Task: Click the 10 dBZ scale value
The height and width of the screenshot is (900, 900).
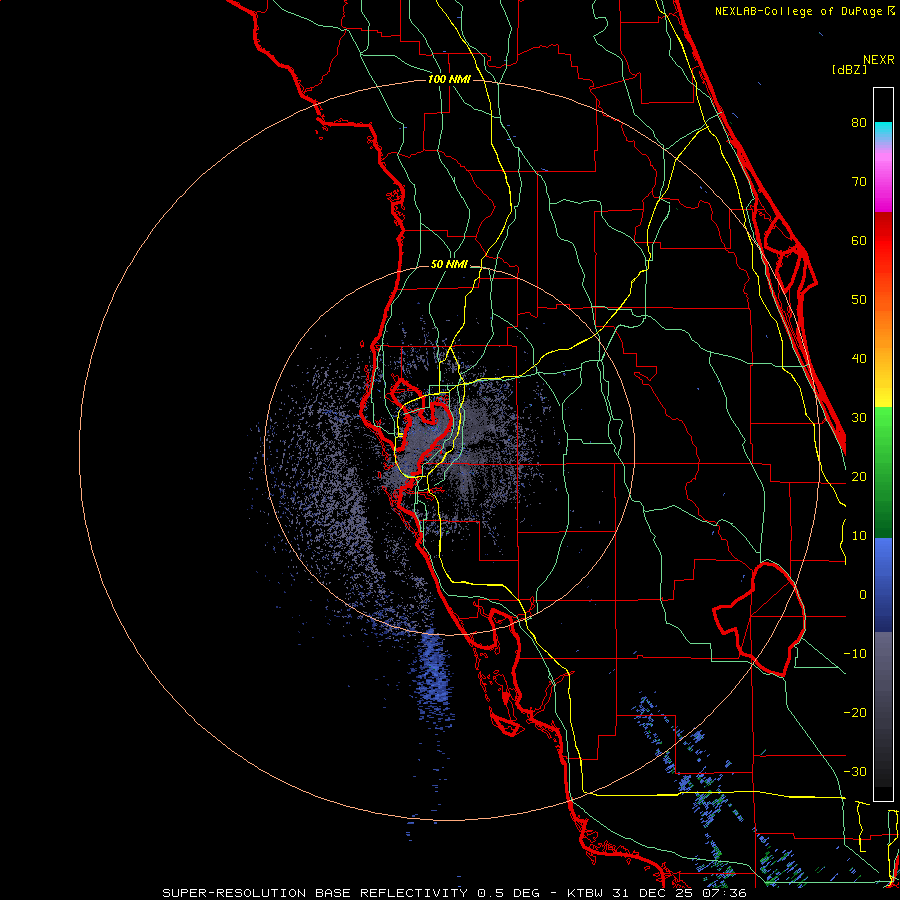Action: coord(859,536)
